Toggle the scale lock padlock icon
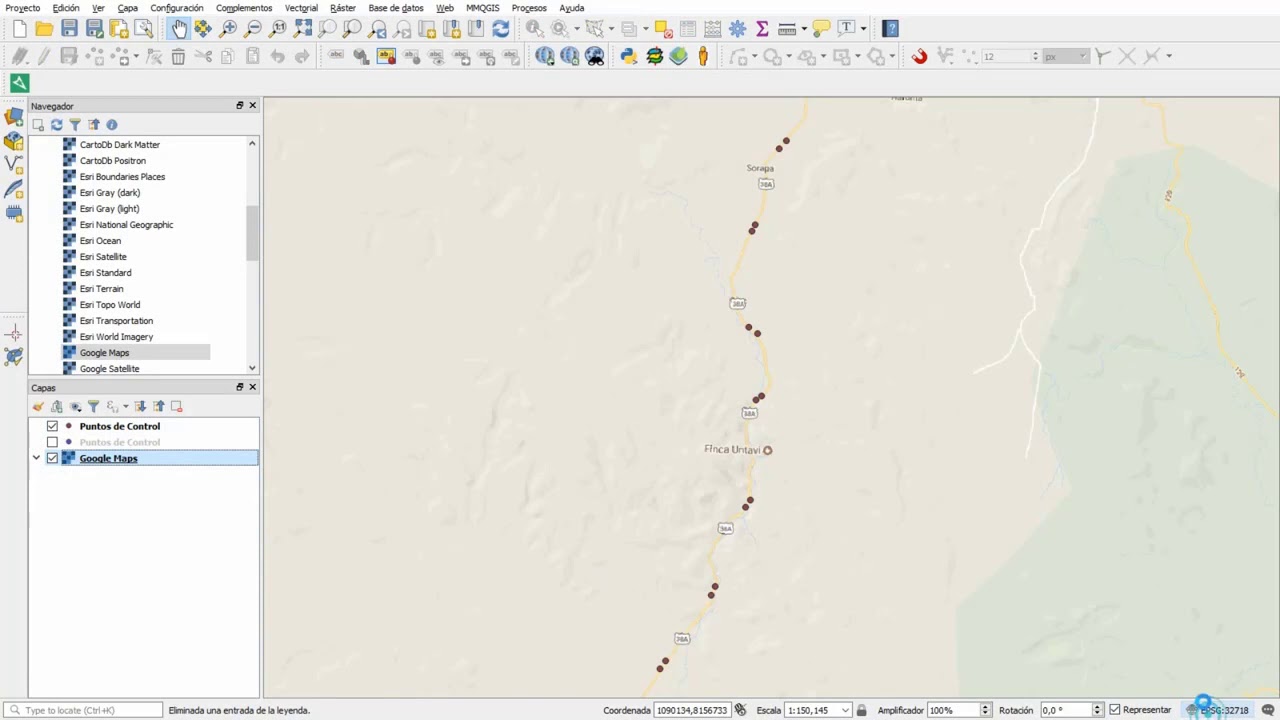1280x720 pixels. coord(861,710)
